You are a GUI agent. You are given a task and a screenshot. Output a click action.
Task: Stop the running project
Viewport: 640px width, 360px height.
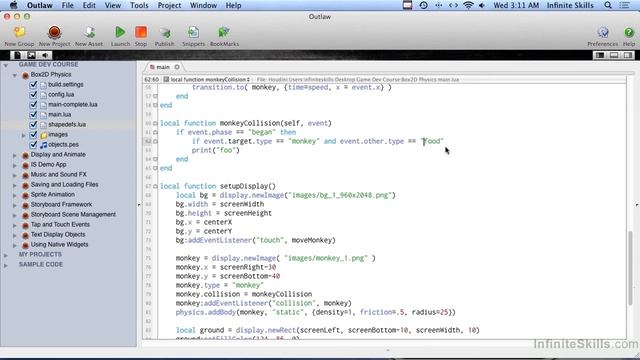(x=141, y=32)
